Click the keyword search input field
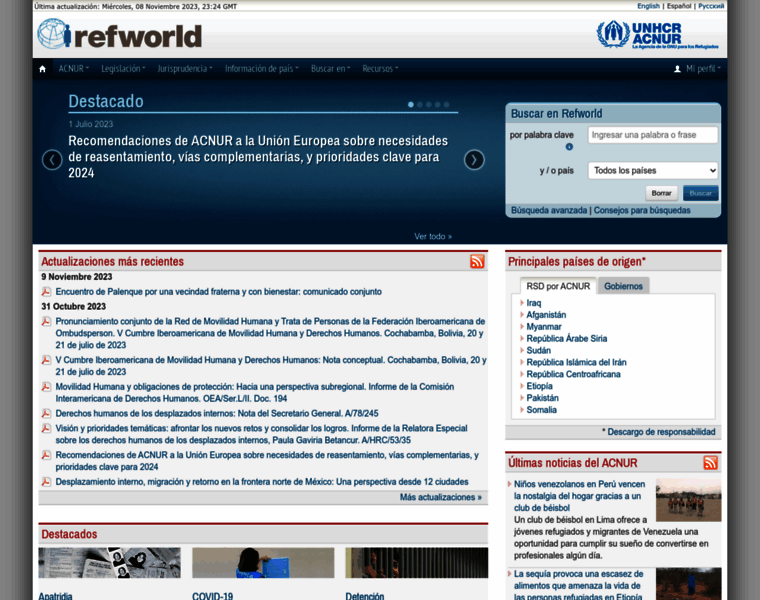760x600 pixels. [653, 135]
